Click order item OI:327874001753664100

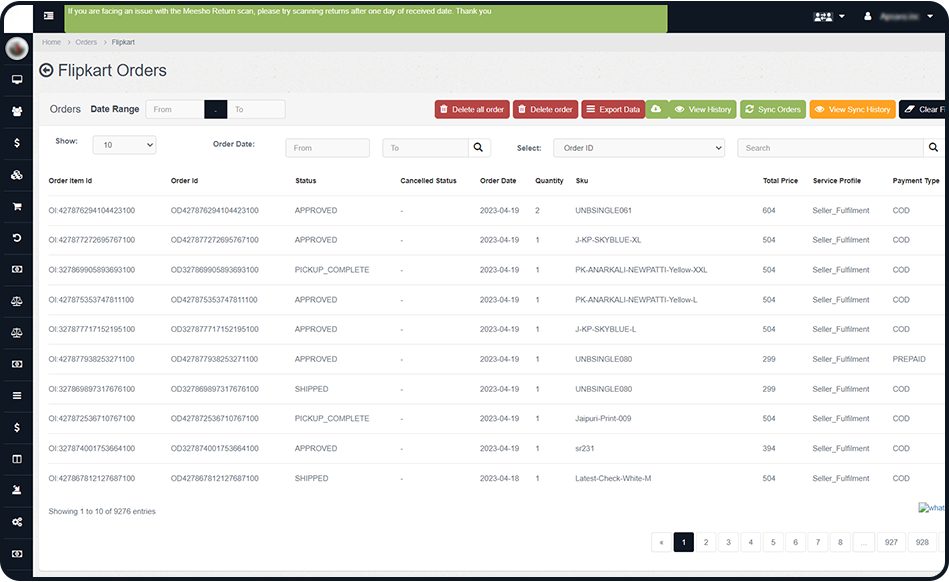point(91,448)
